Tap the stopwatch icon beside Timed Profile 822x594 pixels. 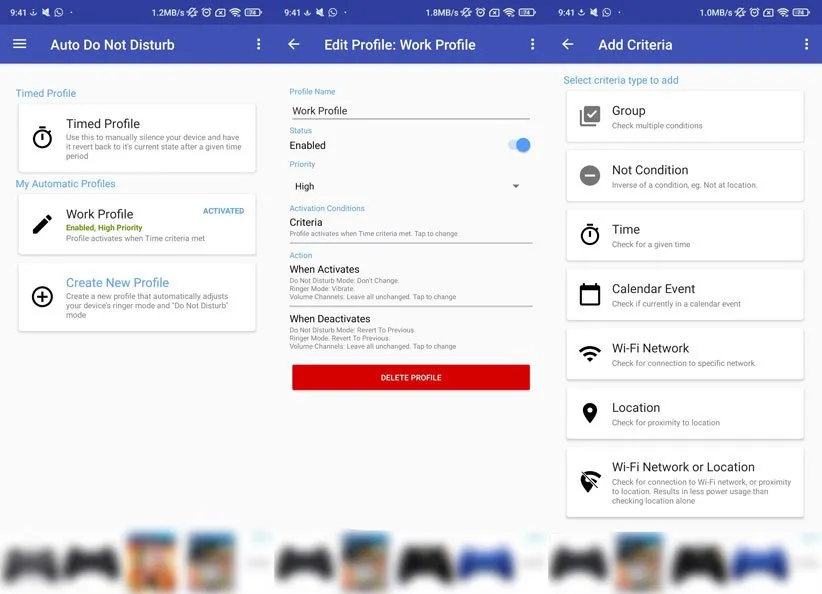tap(42, 137)
